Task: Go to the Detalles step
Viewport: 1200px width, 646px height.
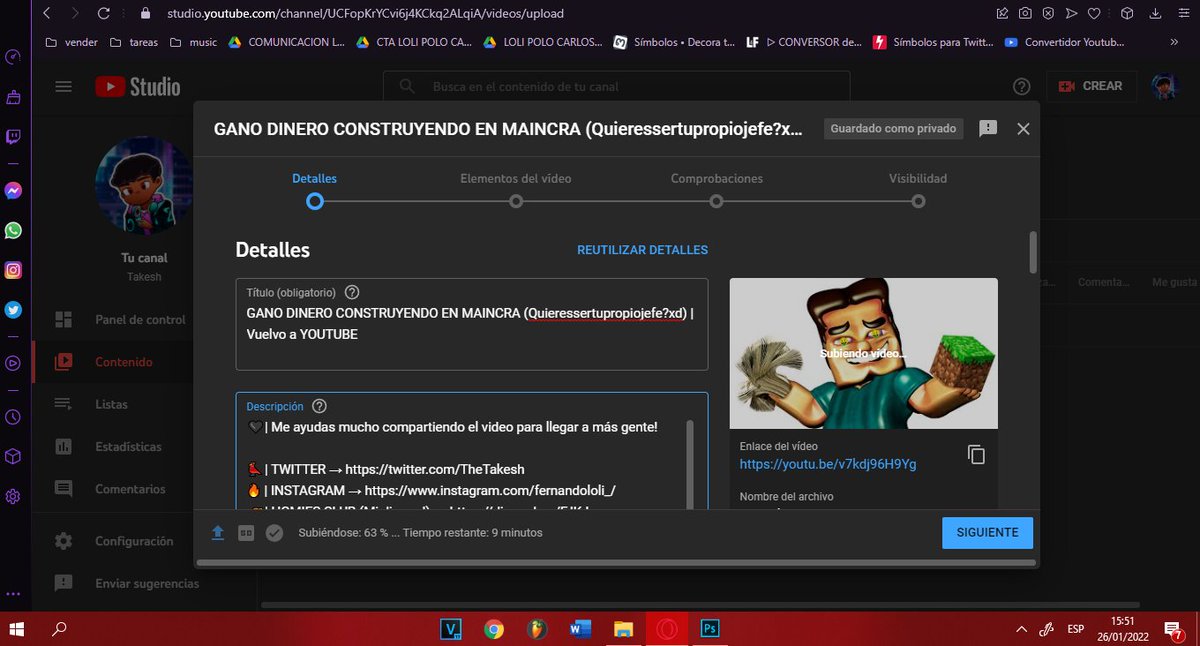Action: coord(315,190)
